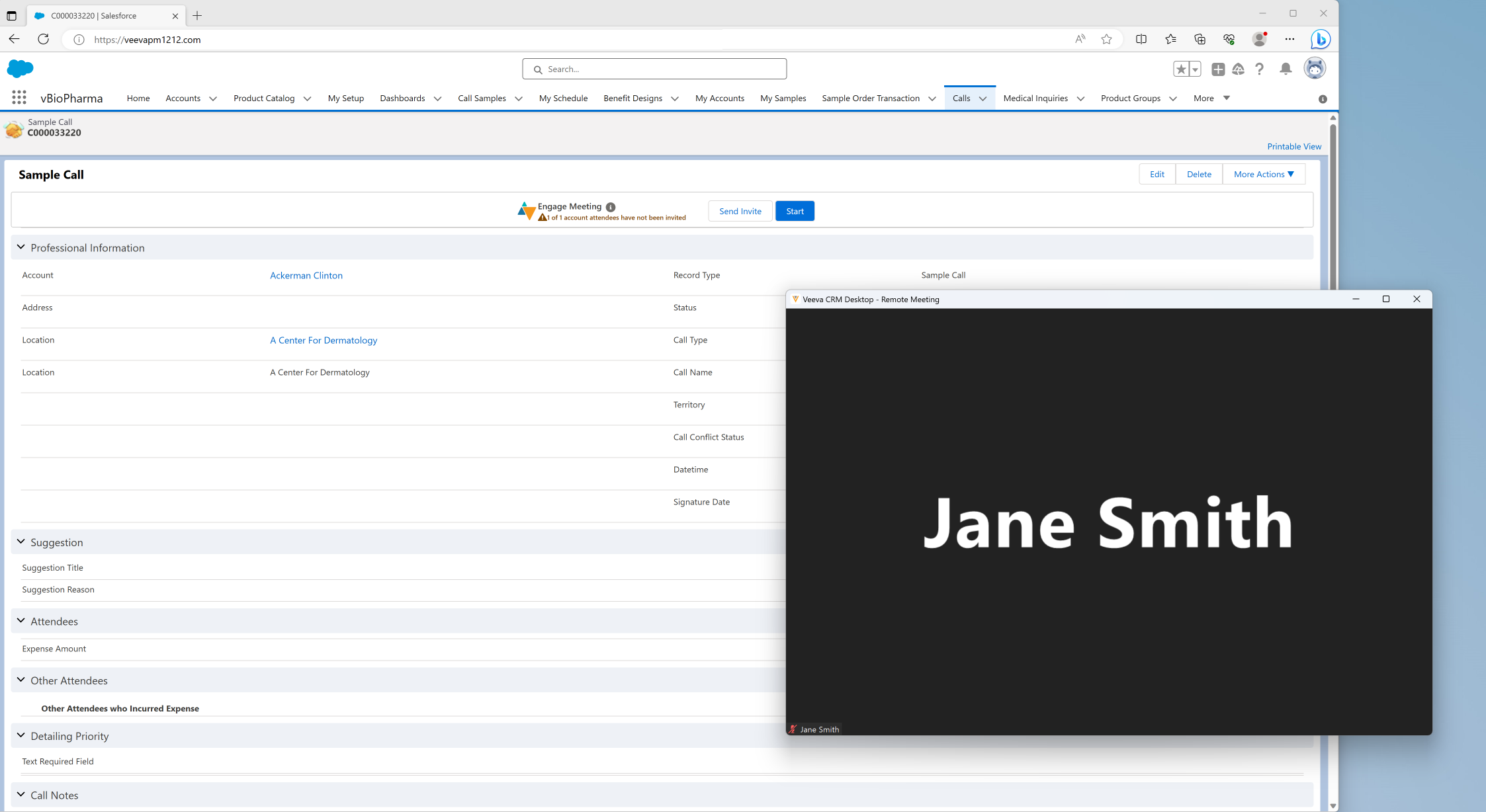Click the Setup Assistant cloud icon

pos(1238,69)
